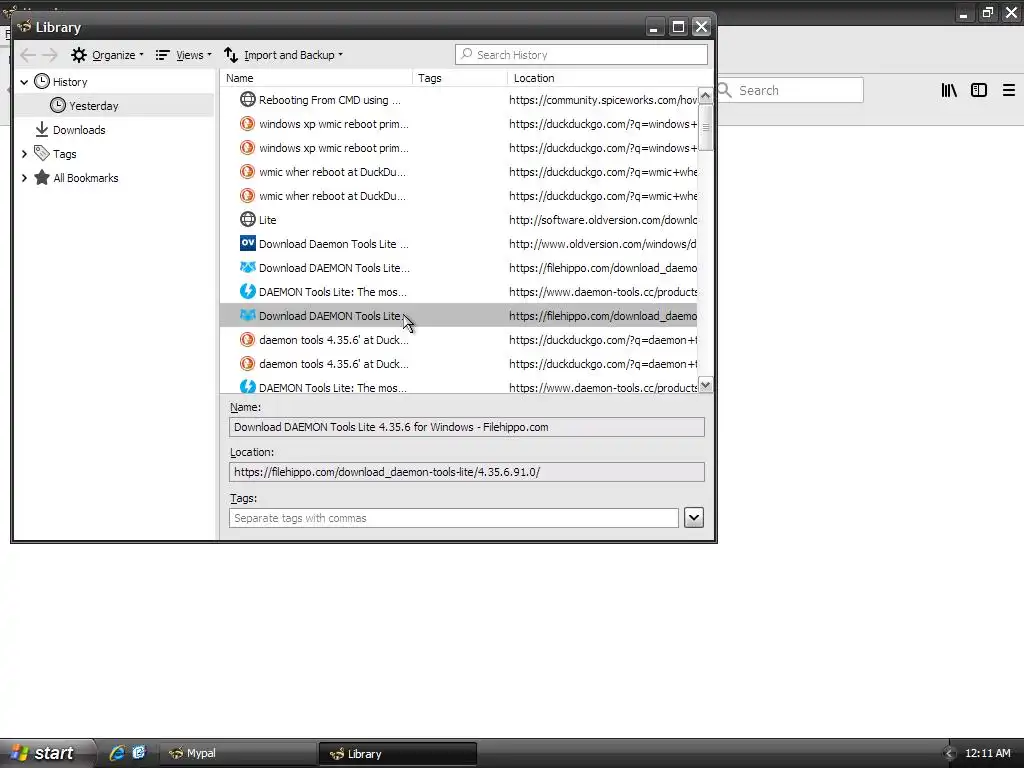Click the list scrollbar down arrow

(705, 385)
